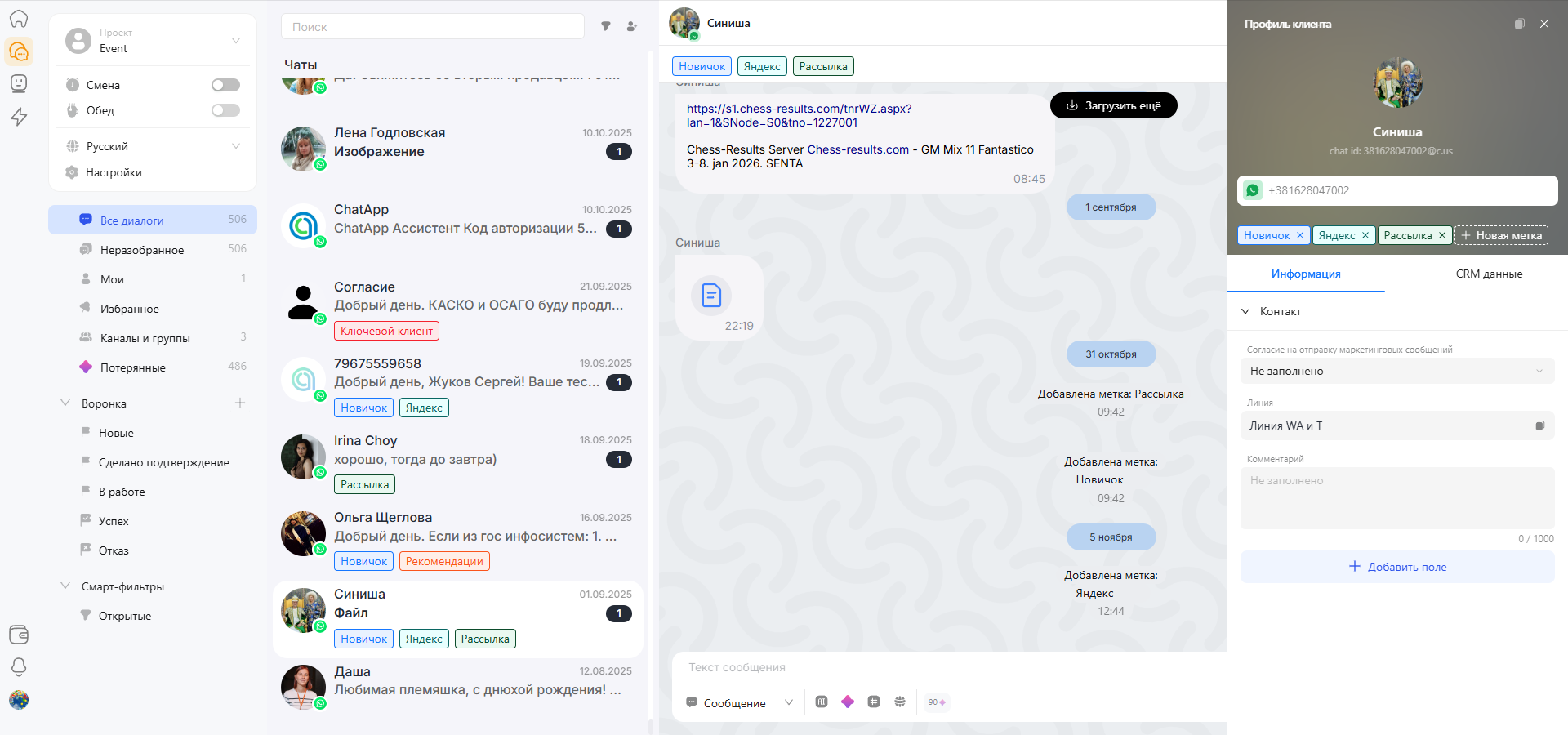Viewport: 1568px width, 735px height.
Task: Open the notifications bell in sidebar
Action: coord(19,667)
